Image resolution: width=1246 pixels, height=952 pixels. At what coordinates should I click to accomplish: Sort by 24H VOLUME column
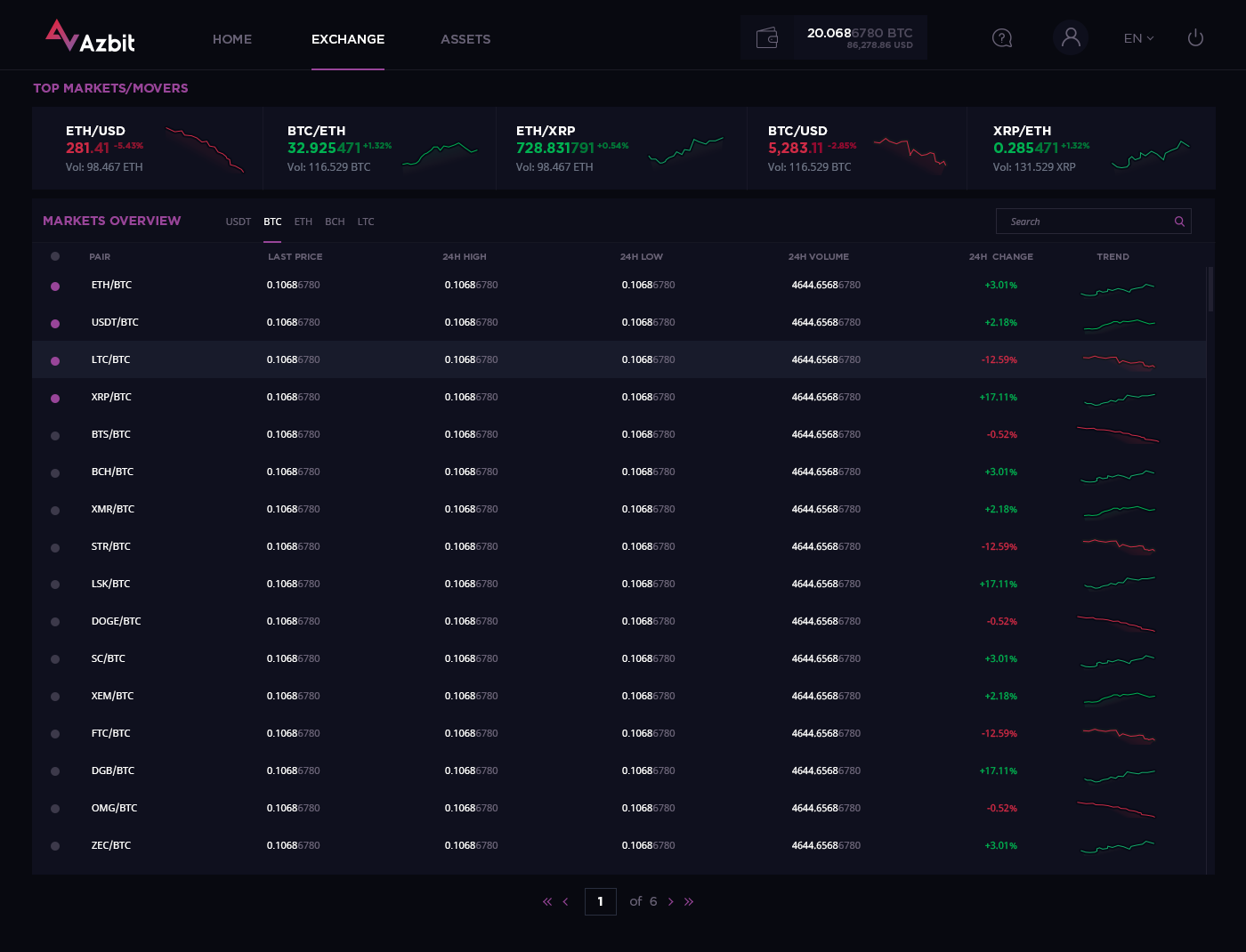pyautogui.click(x=819, y=256)
